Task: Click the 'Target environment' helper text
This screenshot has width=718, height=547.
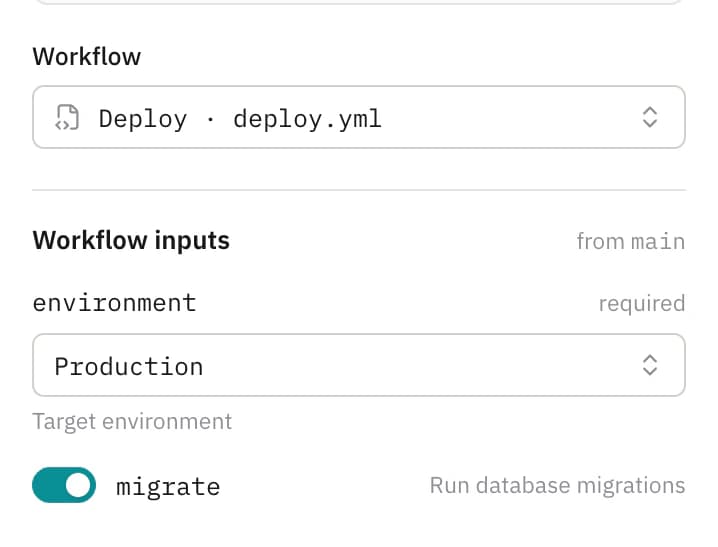Action: coord(132,422)
